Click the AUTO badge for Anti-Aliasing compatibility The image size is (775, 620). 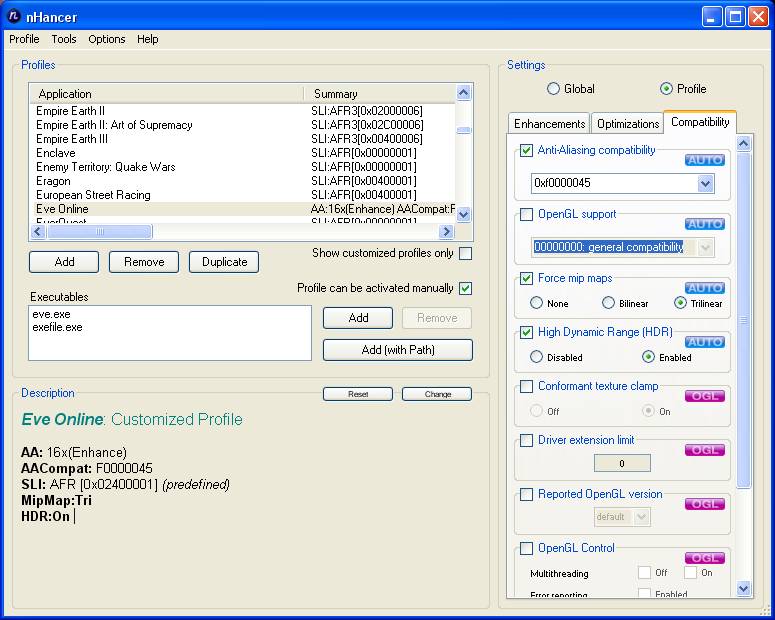[x=704, y=160]
